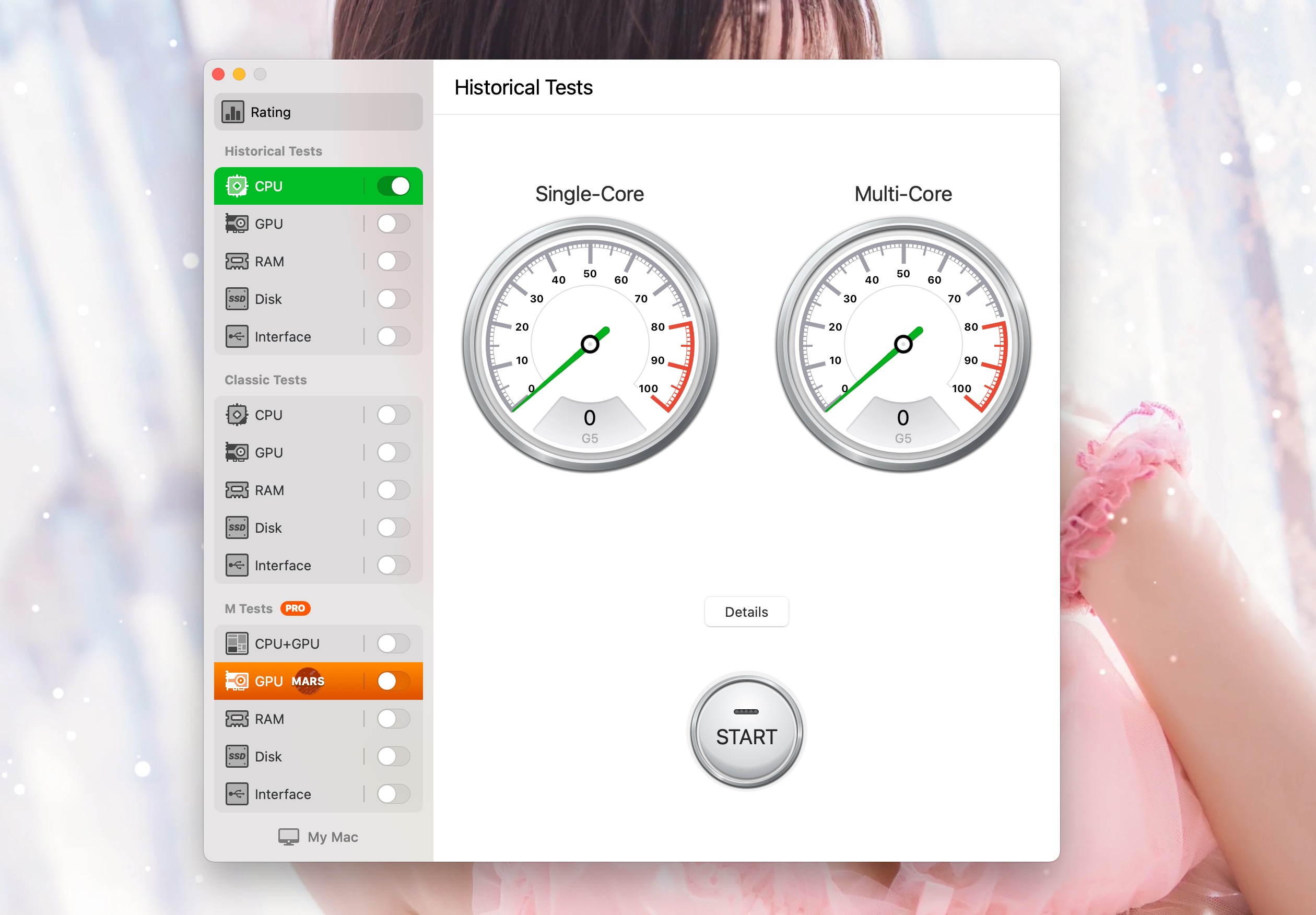1316x915 pixels.
Task: Turn off the Historical CPU switch
Action: (393, 186)
